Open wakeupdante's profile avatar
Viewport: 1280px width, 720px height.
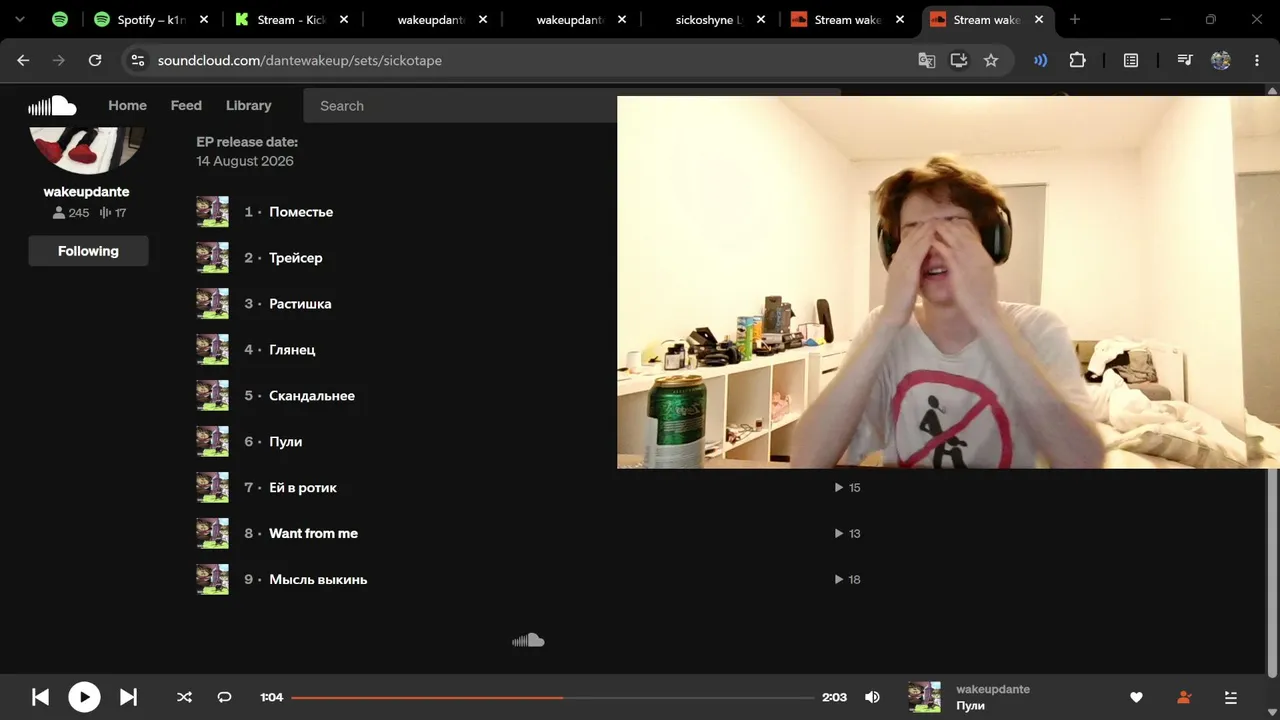coord(87,148)
